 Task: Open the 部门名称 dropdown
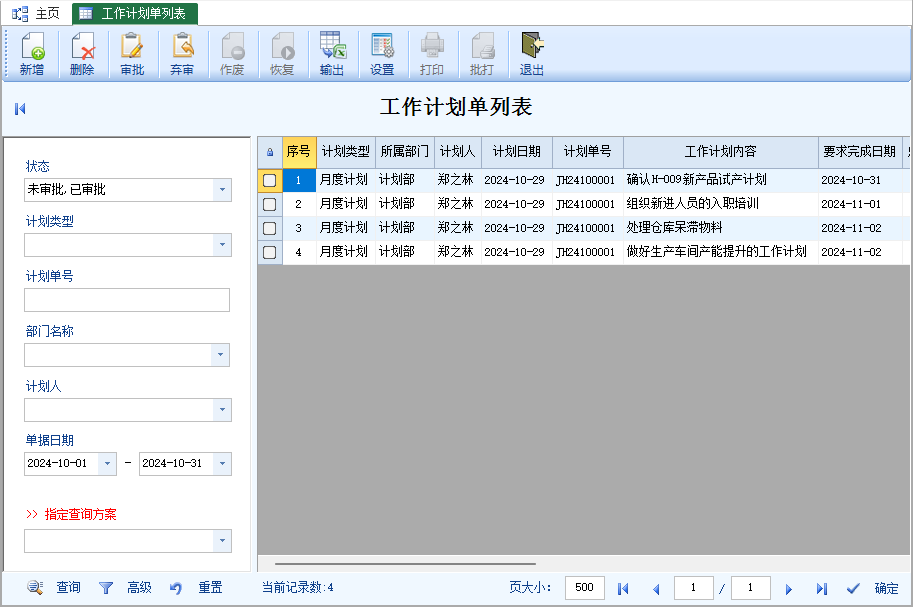(220, 355)
